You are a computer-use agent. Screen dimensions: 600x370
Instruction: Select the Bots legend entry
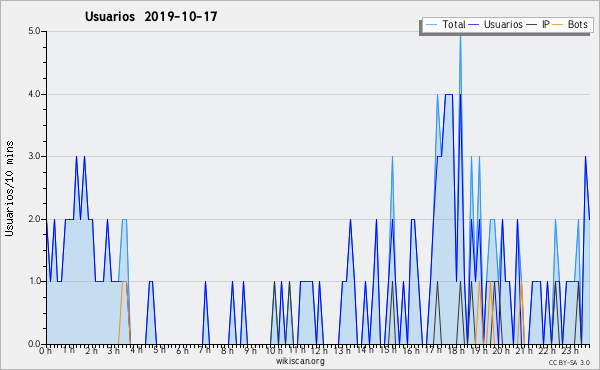point(570,24)
